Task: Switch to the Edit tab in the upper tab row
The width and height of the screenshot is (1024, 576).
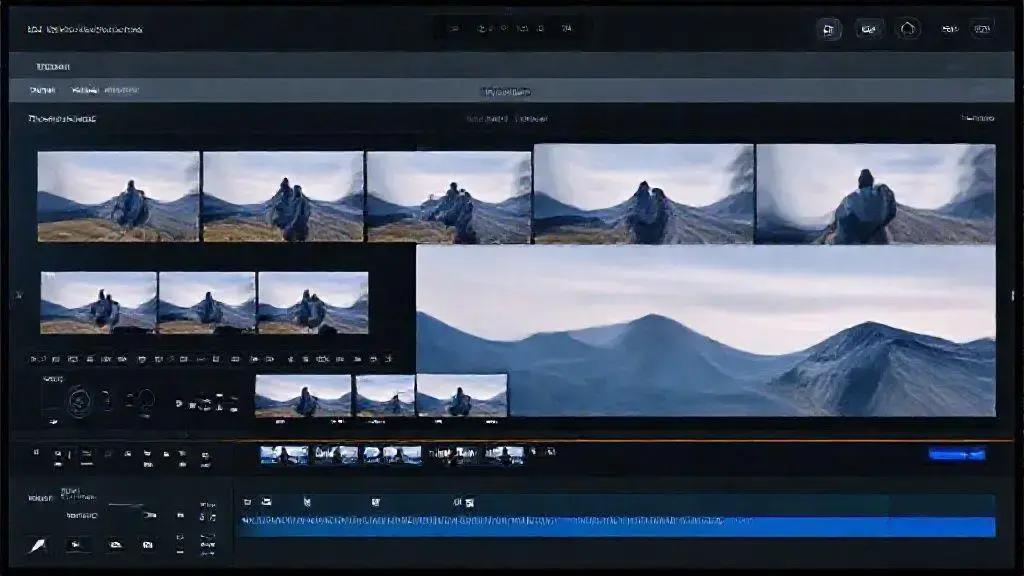Action: coord(85,88)
